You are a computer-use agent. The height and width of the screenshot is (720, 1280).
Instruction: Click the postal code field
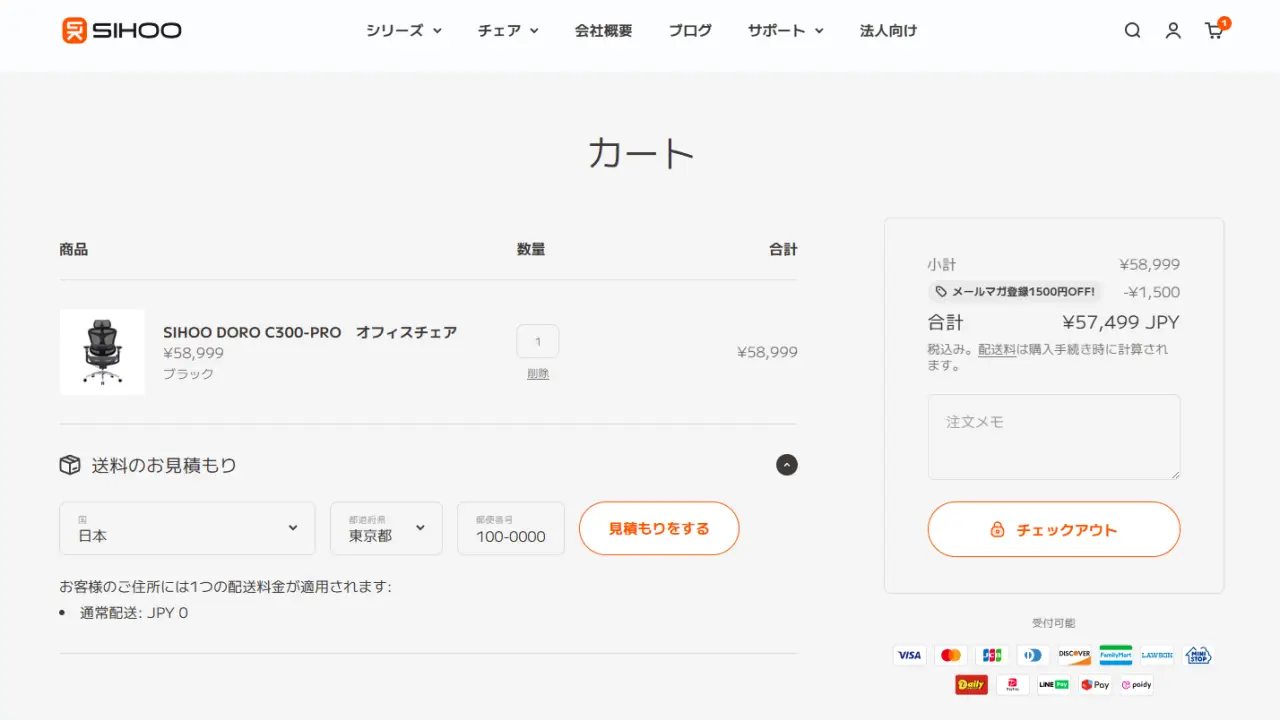tap(511, 528)
